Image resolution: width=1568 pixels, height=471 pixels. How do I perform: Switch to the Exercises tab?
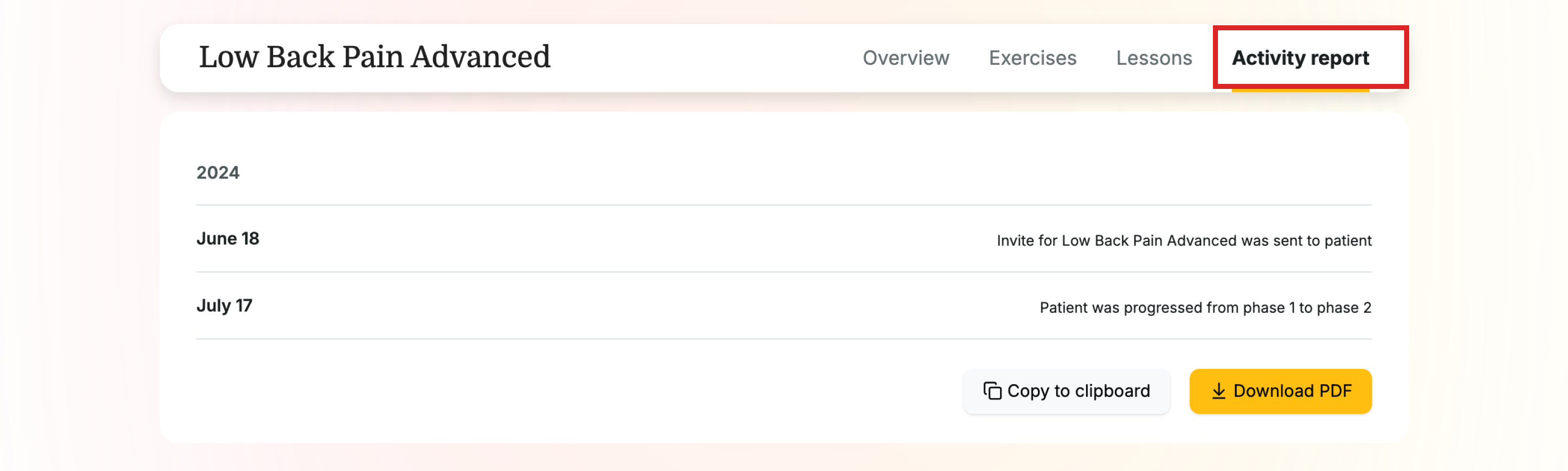click(1032, 58)
